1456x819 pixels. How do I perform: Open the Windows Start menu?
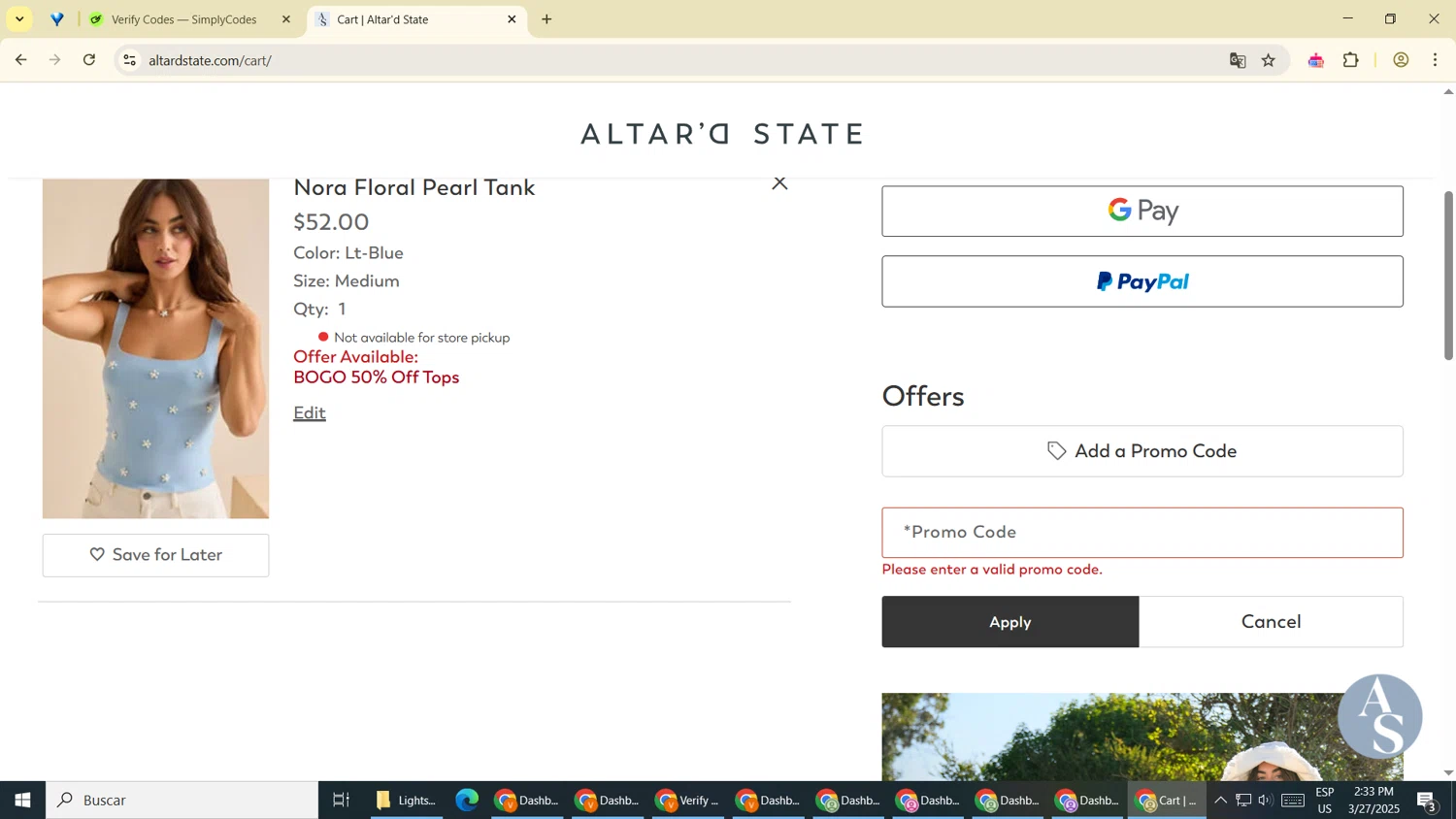pyautogui.click(x=22, y=801)
